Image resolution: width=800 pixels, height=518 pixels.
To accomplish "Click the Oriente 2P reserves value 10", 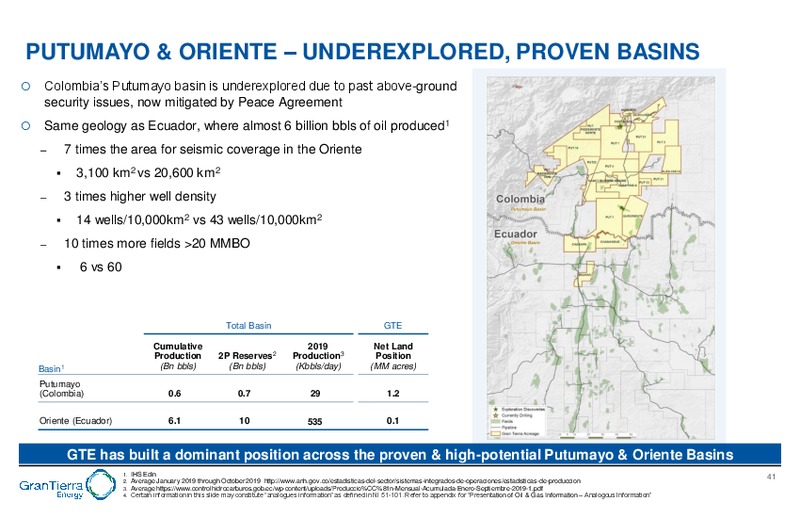I will (x=244, y=421).
